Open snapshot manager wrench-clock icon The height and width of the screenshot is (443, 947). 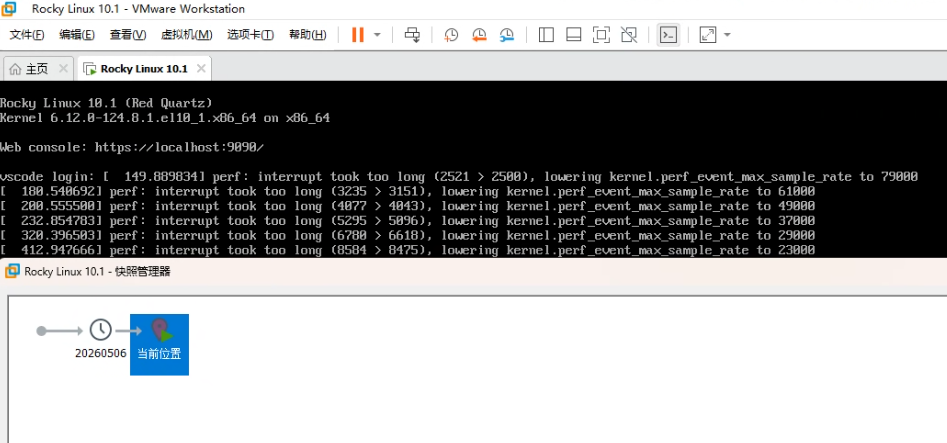pos(507,35)
